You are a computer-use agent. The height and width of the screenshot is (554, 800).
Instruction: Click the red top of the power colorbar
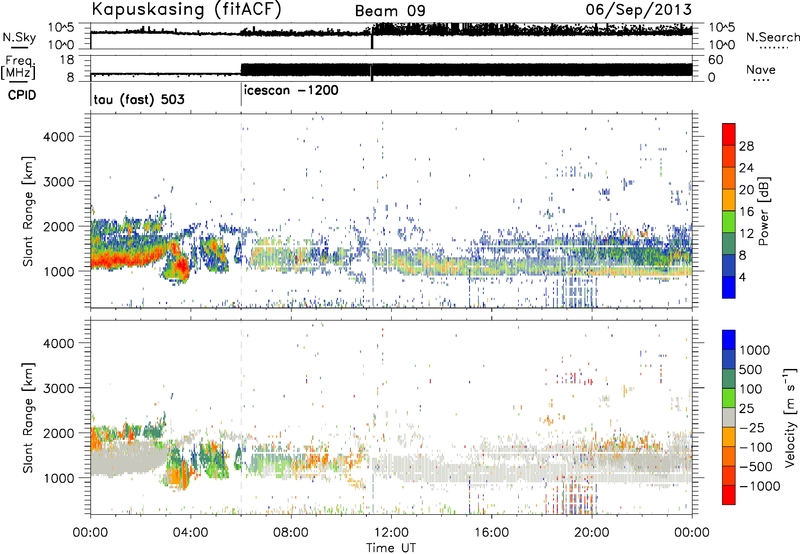pyautogui.click(x=729, y=134)
